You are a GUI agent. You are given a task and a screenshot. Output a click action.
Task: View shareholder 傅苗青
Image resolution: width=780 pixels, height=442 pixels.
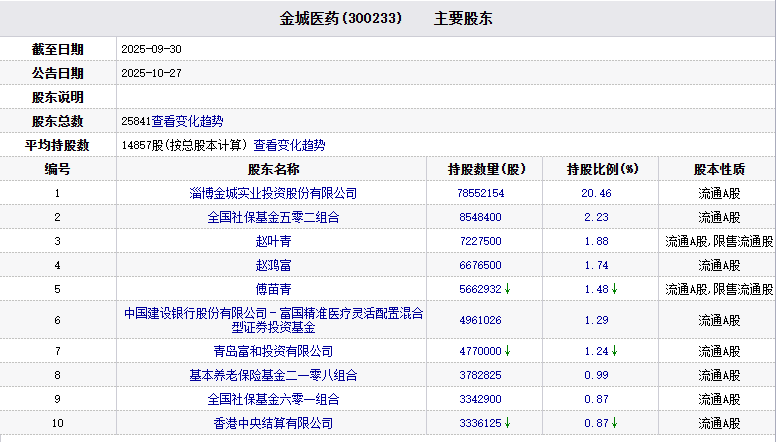pyautogui.click(x=273, y=289)
